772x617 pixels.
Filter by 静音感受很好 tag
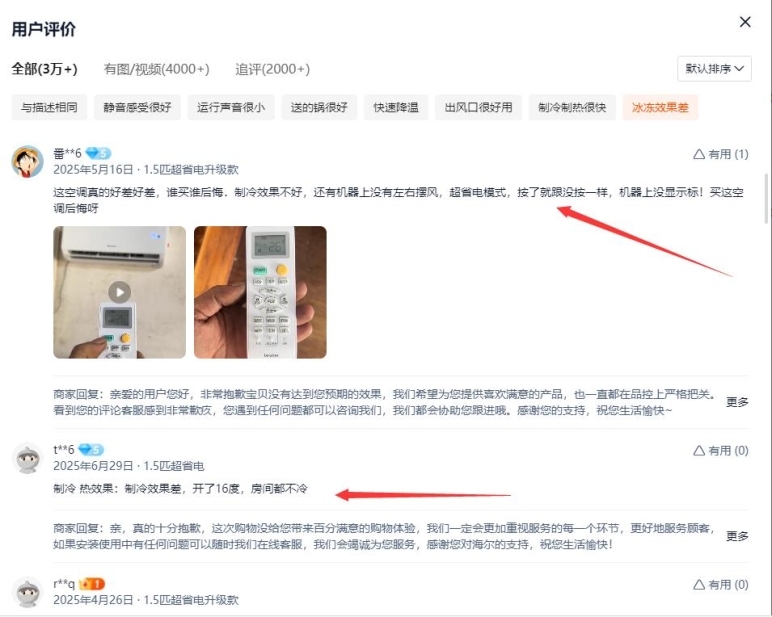(137, 107)
